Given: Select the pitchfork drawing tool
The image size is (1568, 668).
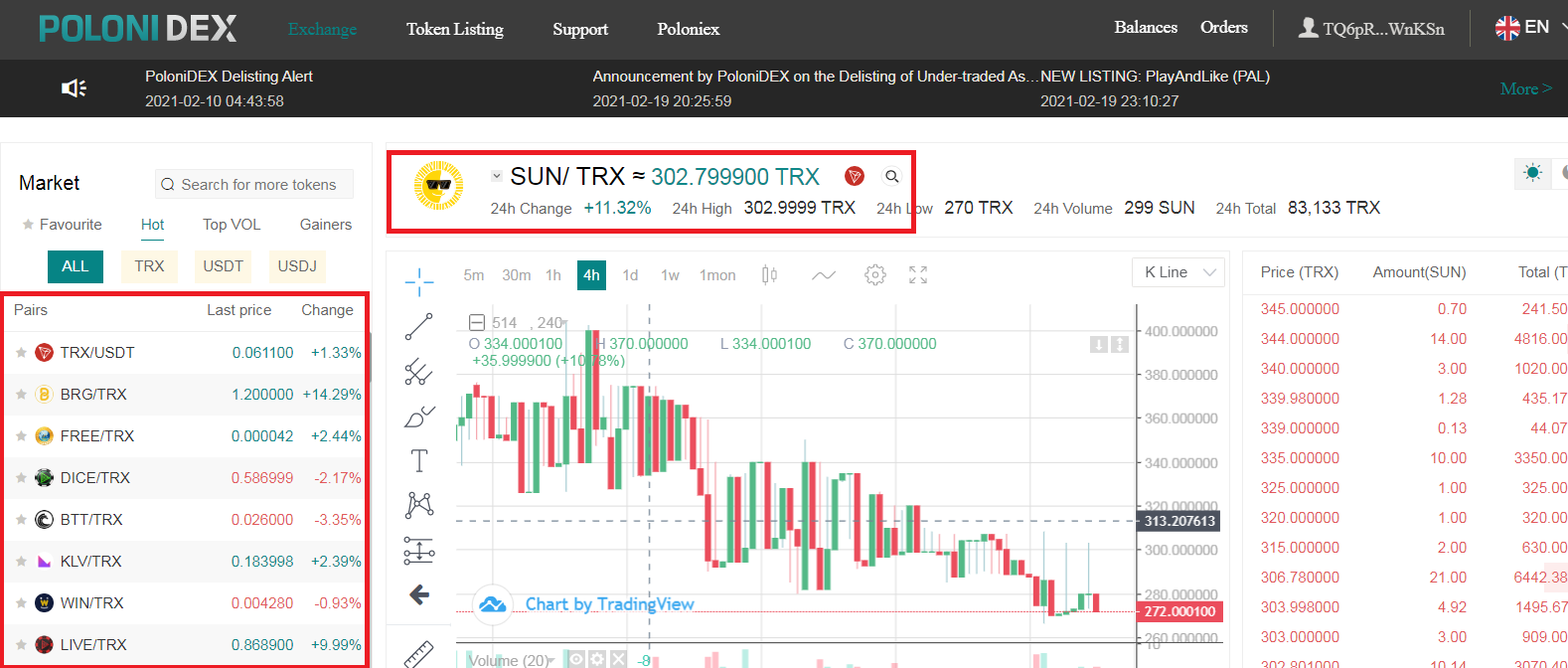Looking at the screenshot, I should 419,372.
